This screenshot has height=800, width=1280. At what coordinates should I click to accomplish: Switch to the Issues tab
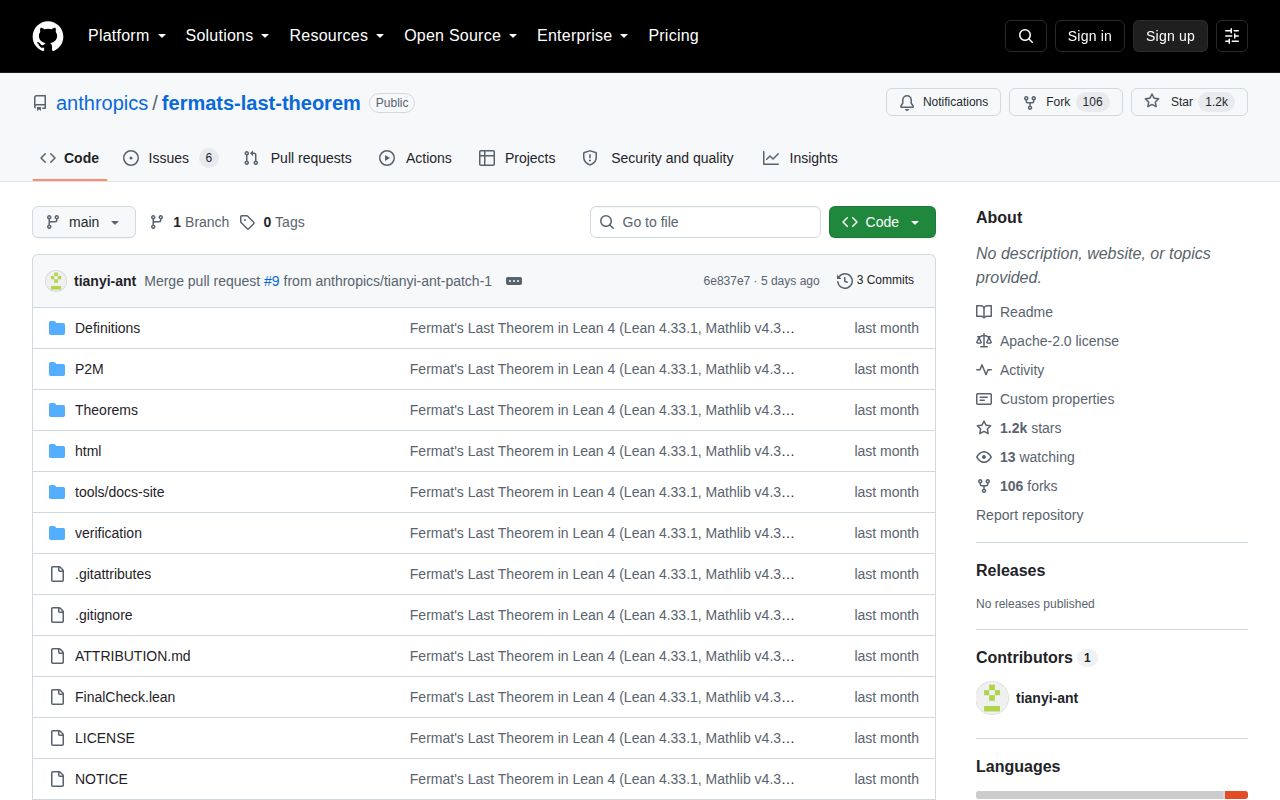[170, 158]
